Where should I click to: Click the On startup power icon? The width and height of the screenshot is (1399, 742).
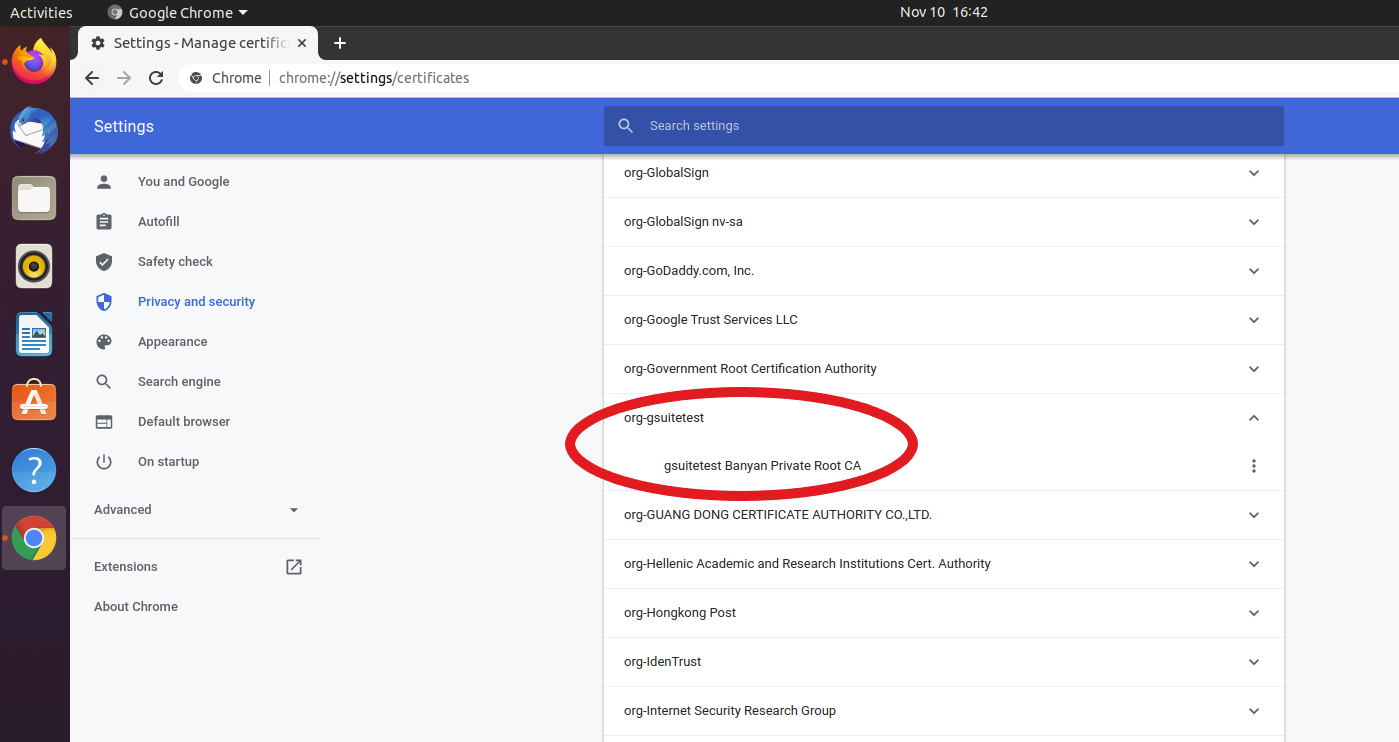104,462
